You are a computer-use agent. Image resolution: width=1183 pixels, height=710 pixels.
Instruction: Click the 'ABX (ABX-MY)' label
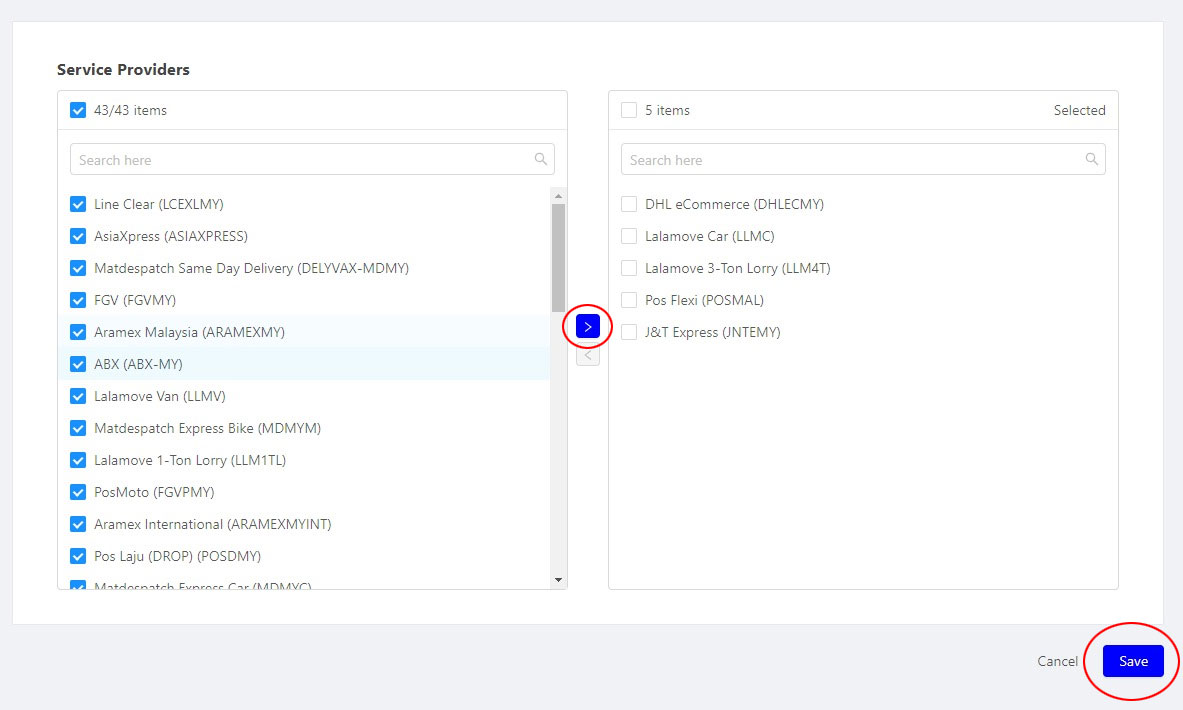[x=138, y=364]
